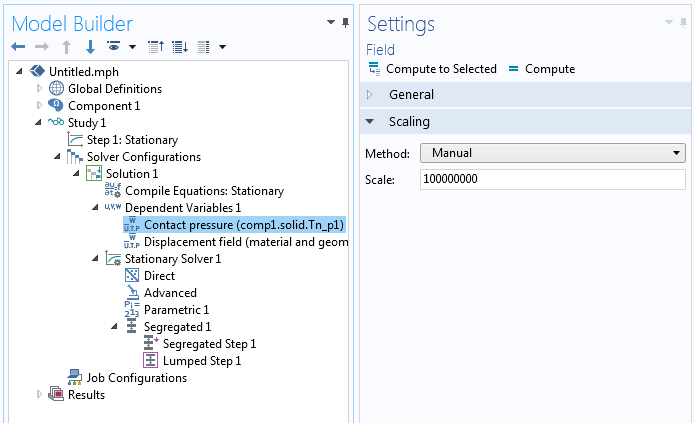
Task: Click the expand all nodes icon
Action: pos(180,47)
